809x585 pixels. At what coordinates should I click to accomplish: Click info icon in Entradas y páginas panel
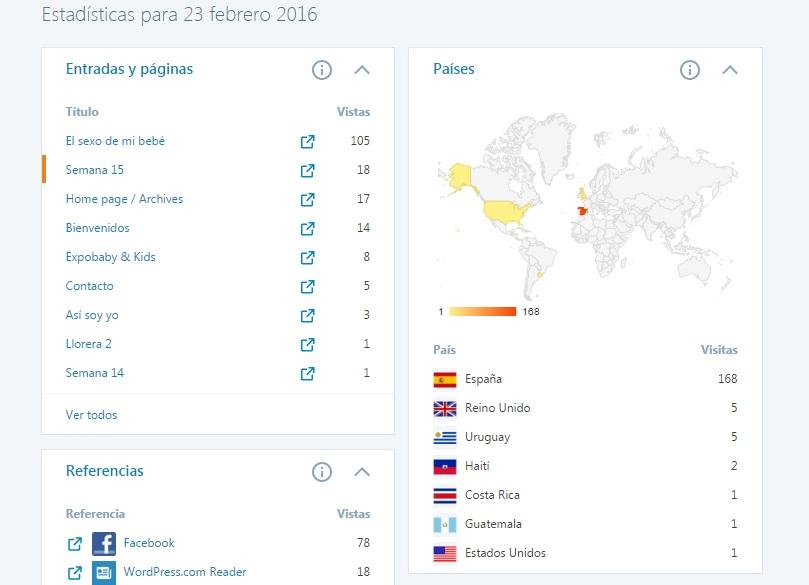point(322,70)
